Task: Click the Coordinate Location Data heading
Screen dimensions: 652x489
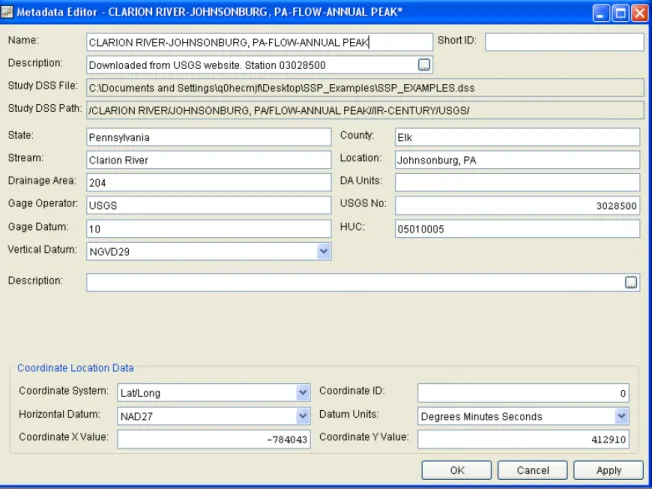Action: (x=75, y=368)
